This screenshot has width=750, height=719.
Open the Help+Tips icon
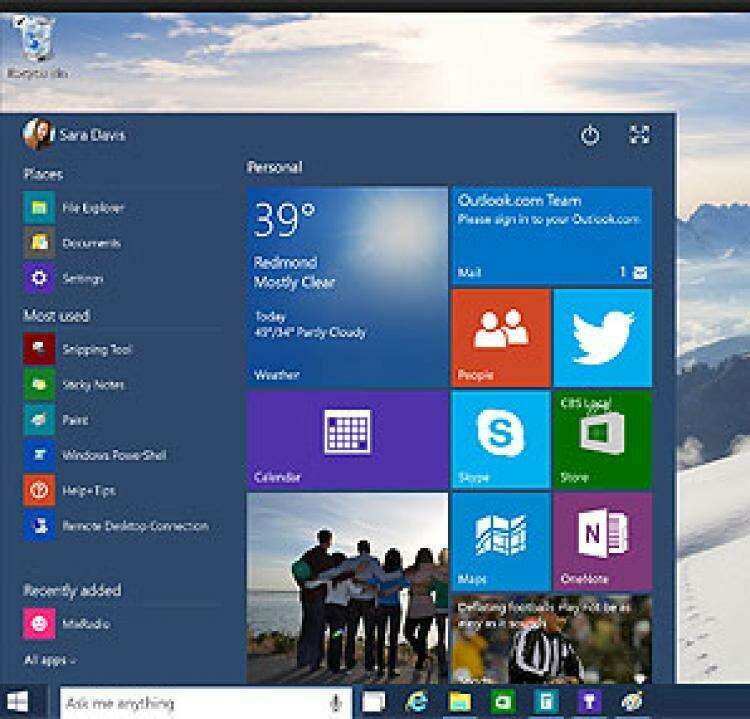coord(39,490)
